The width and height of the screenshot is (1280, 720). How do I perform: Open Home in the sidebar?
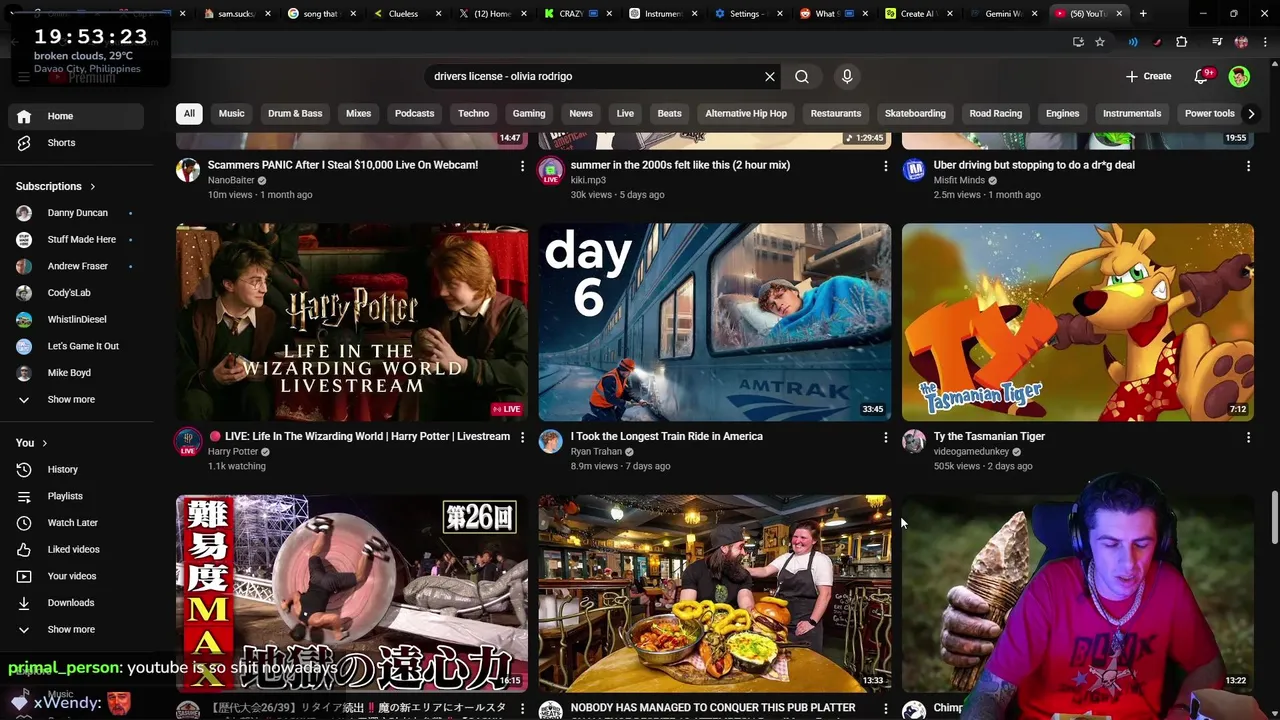(76, 116)
